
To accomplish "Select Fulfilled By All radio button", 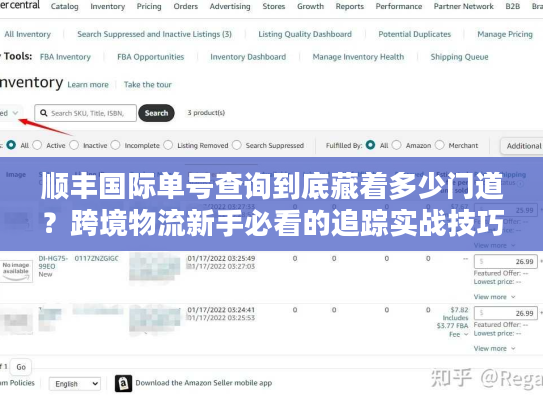I will tap(370, 145).
